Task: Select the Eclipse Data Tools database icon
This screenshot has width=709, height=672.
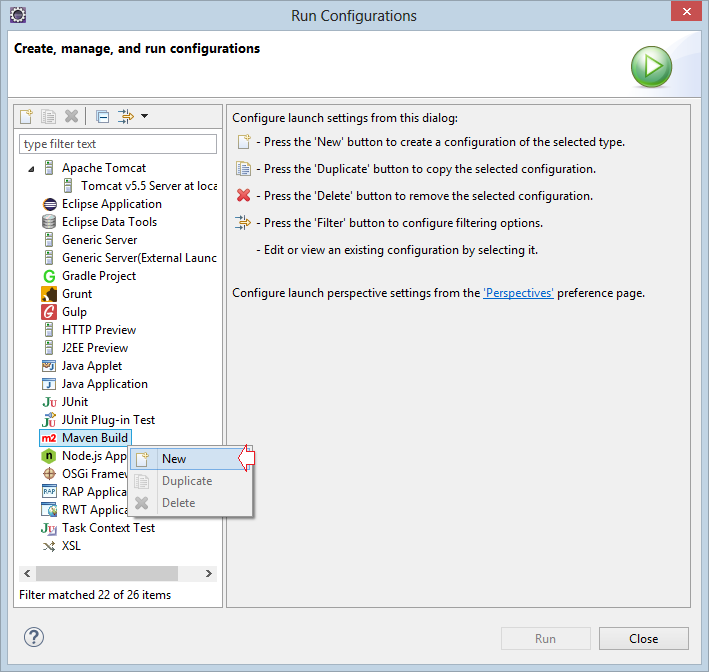Action: (49, 222)
